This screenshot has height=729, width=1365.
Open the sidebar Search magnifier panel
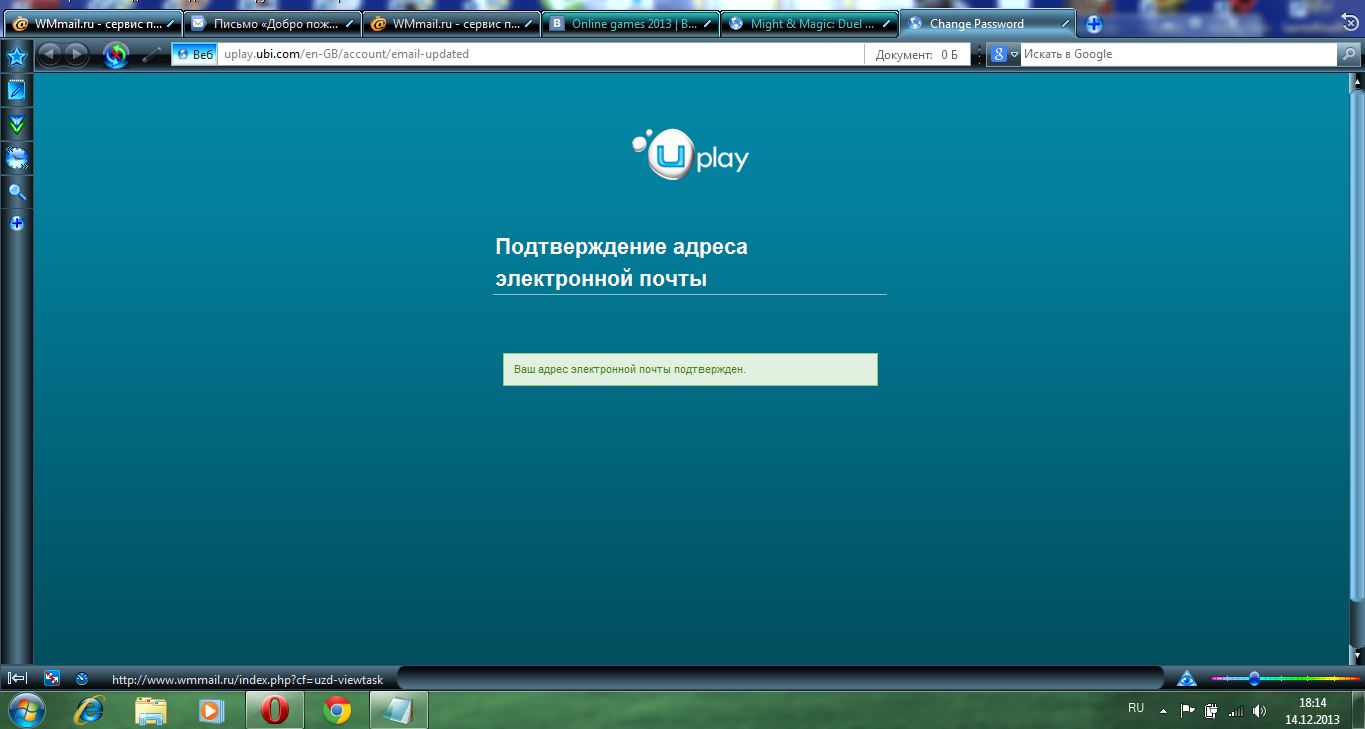pos(17,192)
